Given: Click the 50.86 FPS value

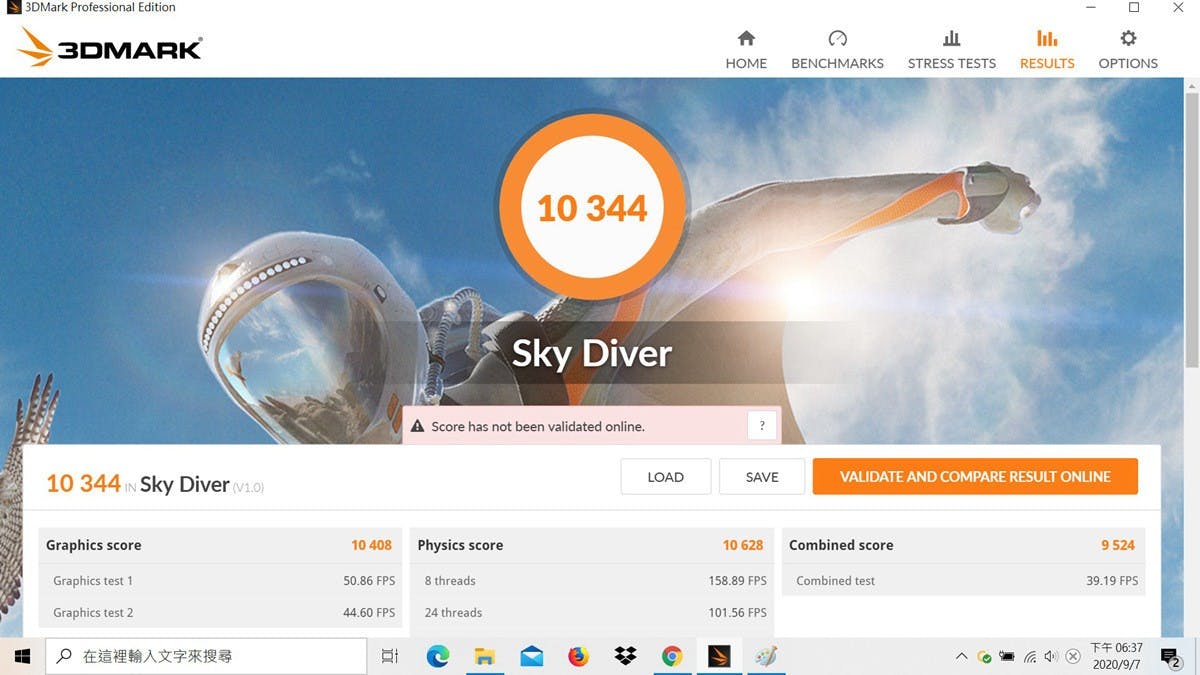Looking at the screenshot, I should pos(369,581).
